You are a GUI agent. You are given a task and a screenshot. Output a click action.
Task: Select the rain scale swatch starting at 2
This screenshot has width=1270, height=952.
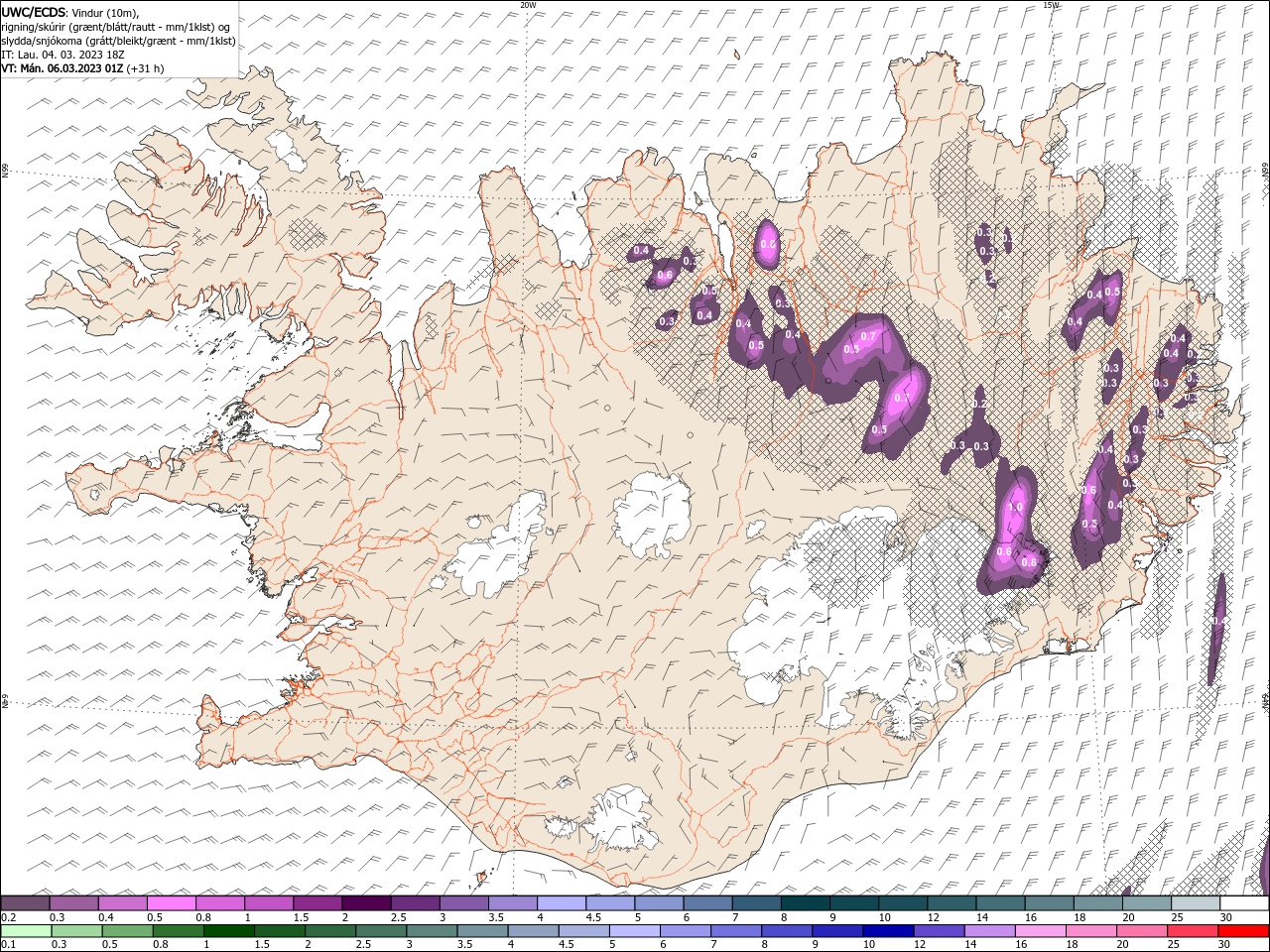[x=330, y=931]
